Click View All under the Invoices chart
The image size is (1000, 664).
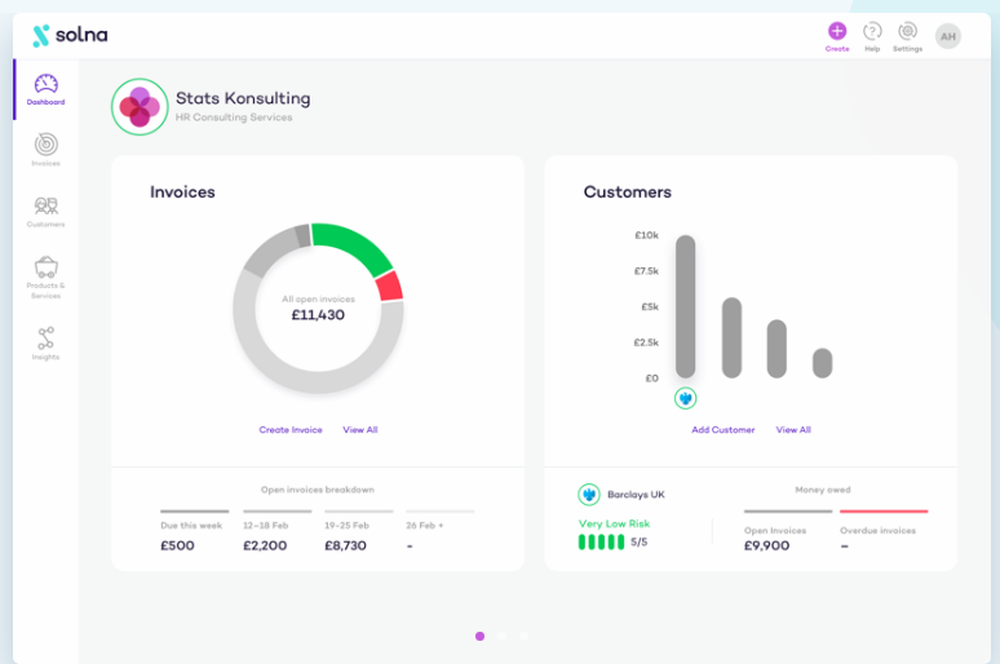pyautogui.click(x=360, y=430)
